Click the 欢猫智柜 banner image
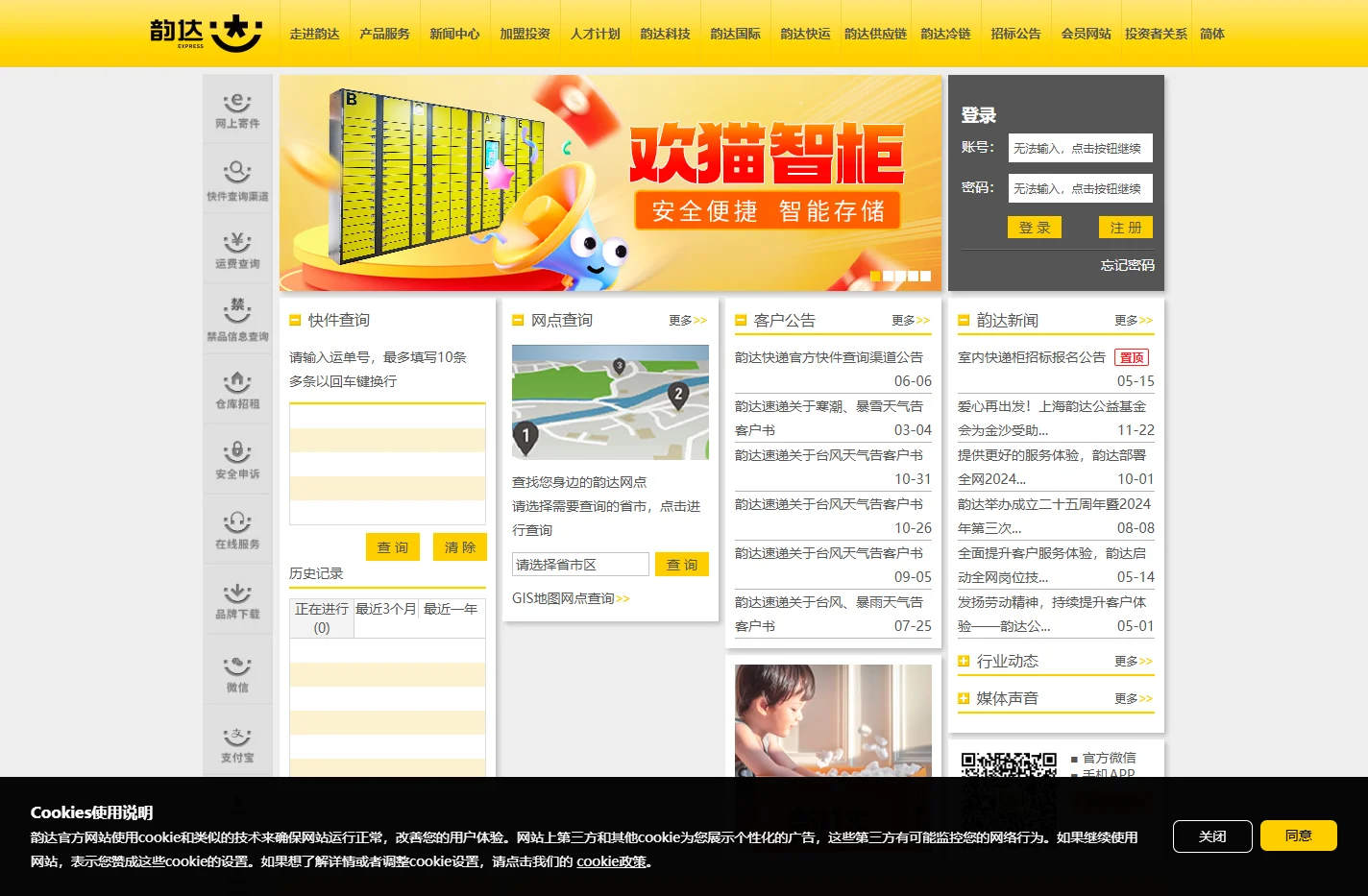The image size is (1368, 896). point(610,182)
